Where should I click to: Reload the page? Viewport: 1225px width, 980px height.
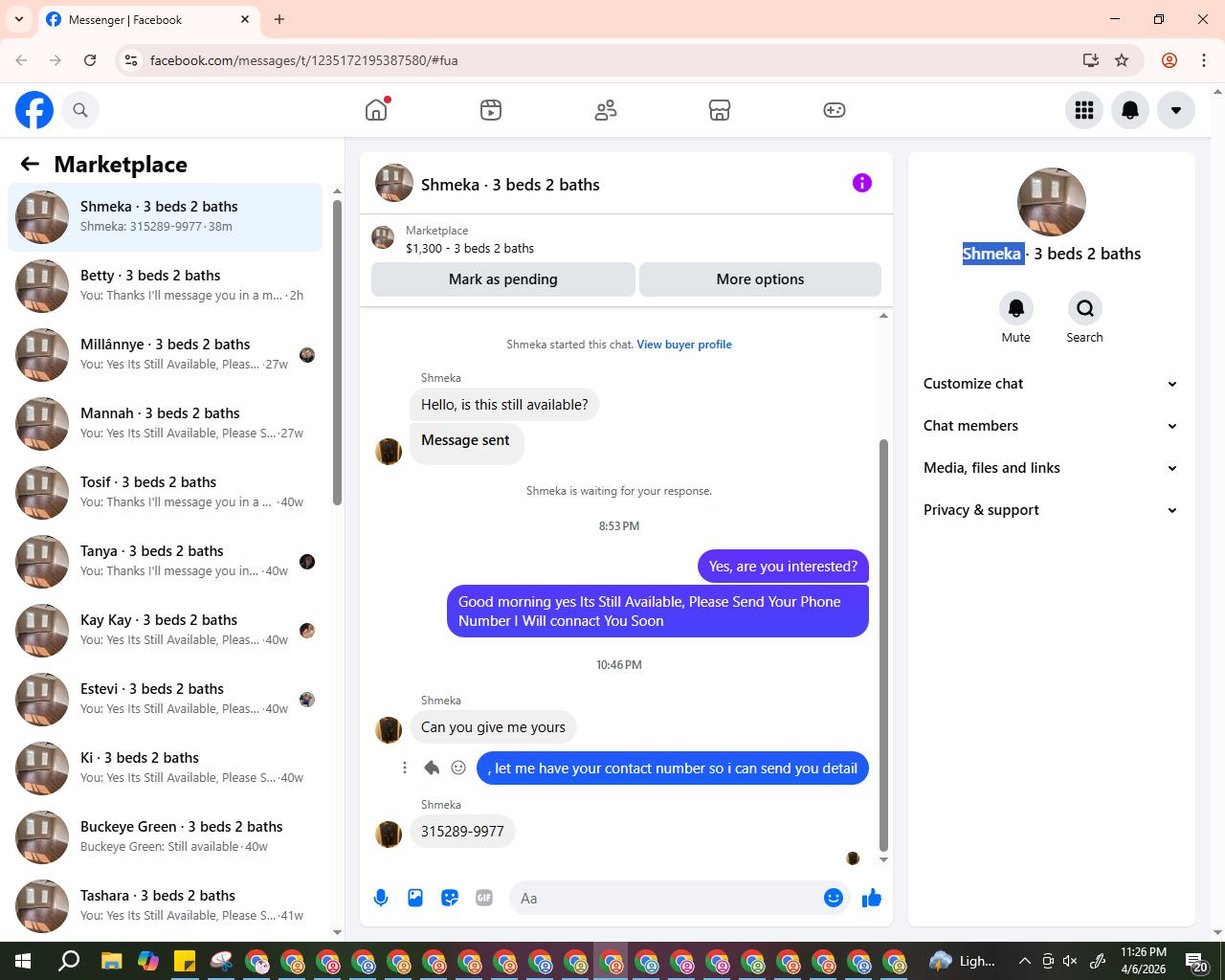tap(90, 60)
